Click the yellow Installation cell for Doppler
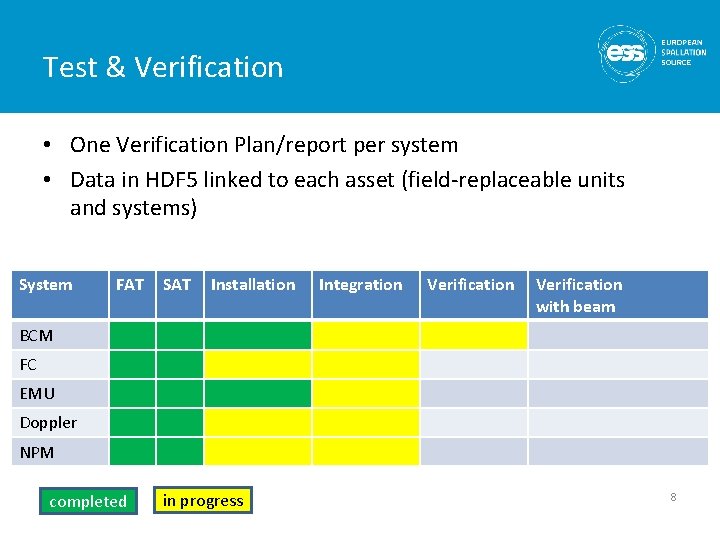This screenshot has width=720, height=540. (x=258, y=422)
